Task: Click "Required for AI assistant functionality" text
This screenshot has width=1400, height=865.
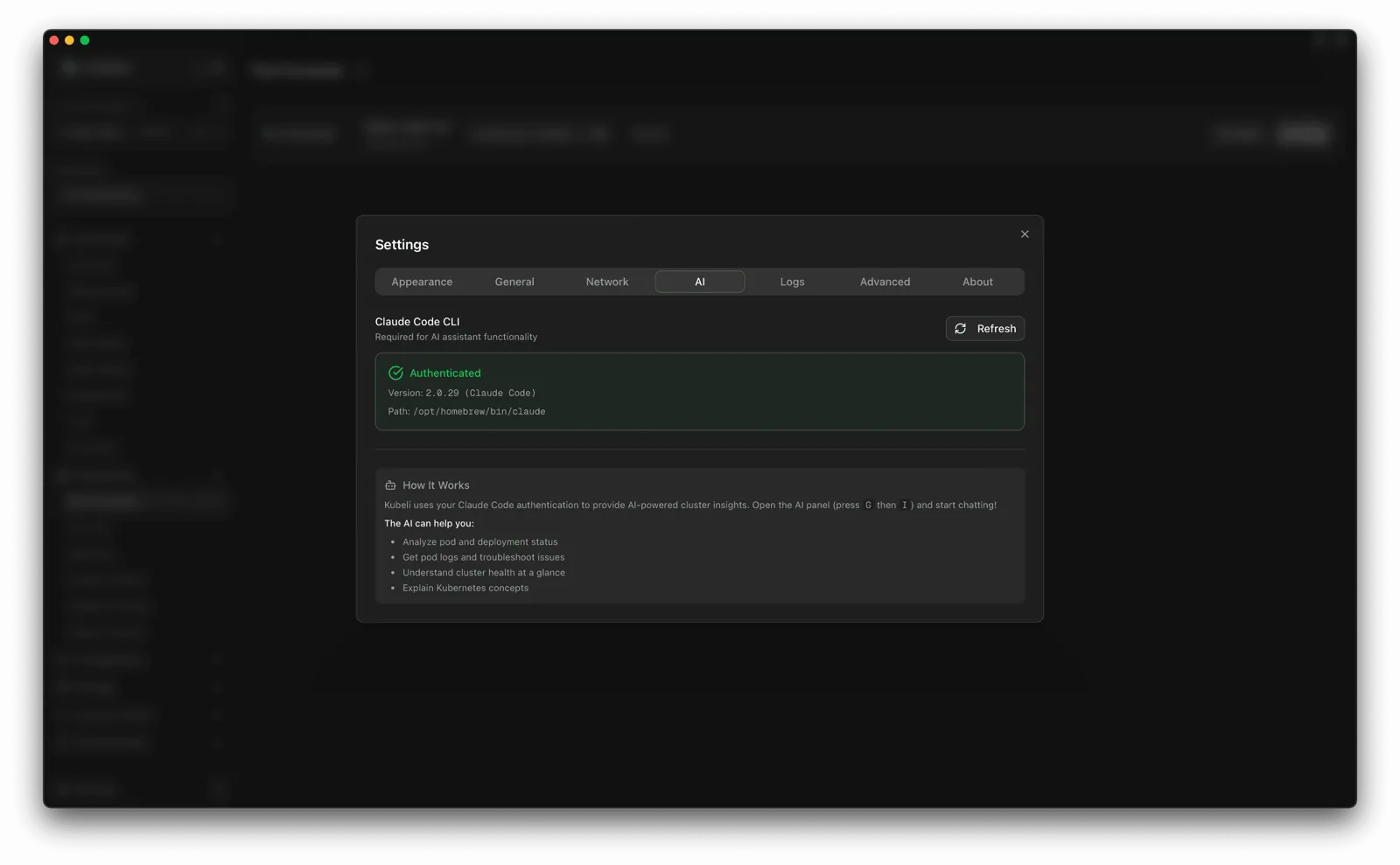Action: click(456, 337)
